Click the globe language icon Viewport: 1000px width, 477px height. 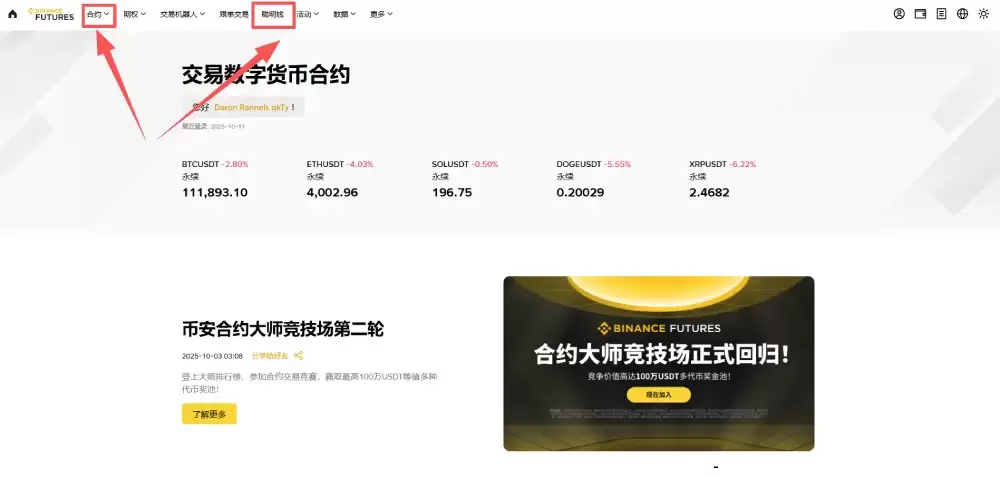(x=962, y=14)
